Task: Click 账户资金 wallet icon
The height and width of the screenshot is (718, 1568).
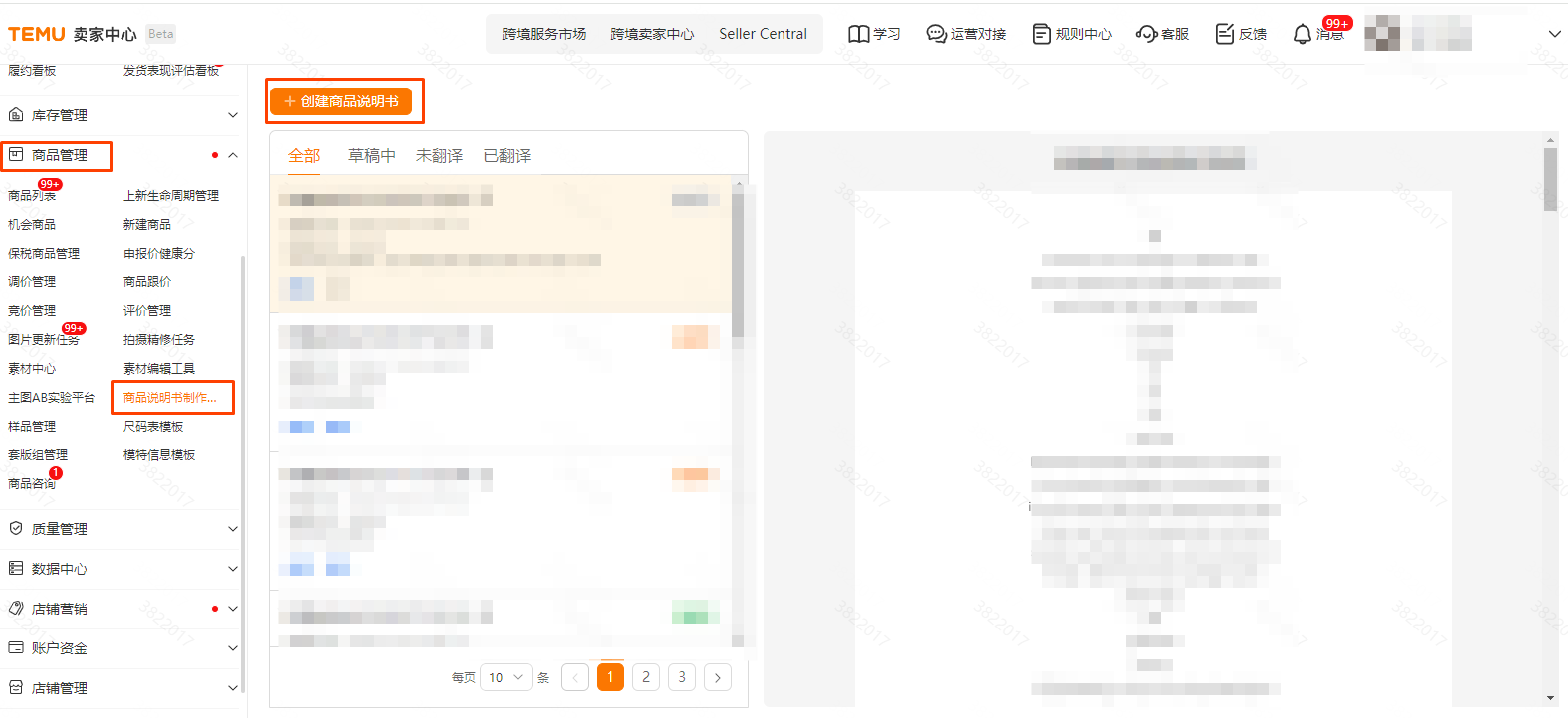Action: (x=16, y=648)
